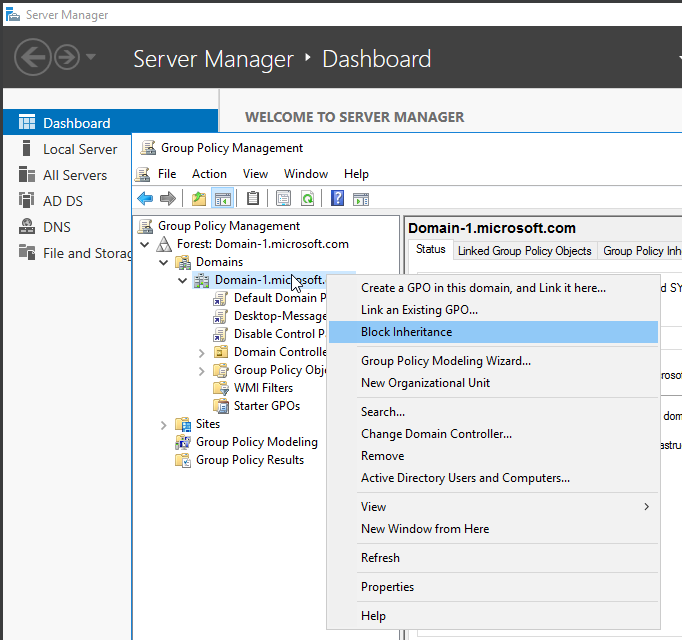Screen dimensions: 682x640
Task: Click the Dashboard sidebar icon
Action: tap(27, 122)
